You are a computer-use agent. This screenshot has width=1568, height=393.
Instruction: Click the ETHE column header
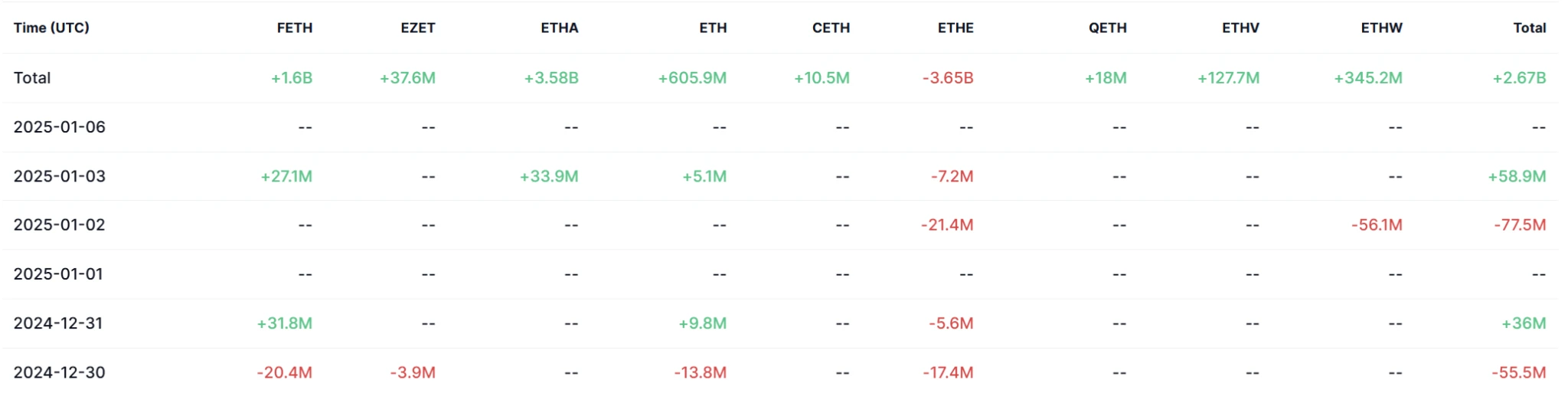(955, 28)
